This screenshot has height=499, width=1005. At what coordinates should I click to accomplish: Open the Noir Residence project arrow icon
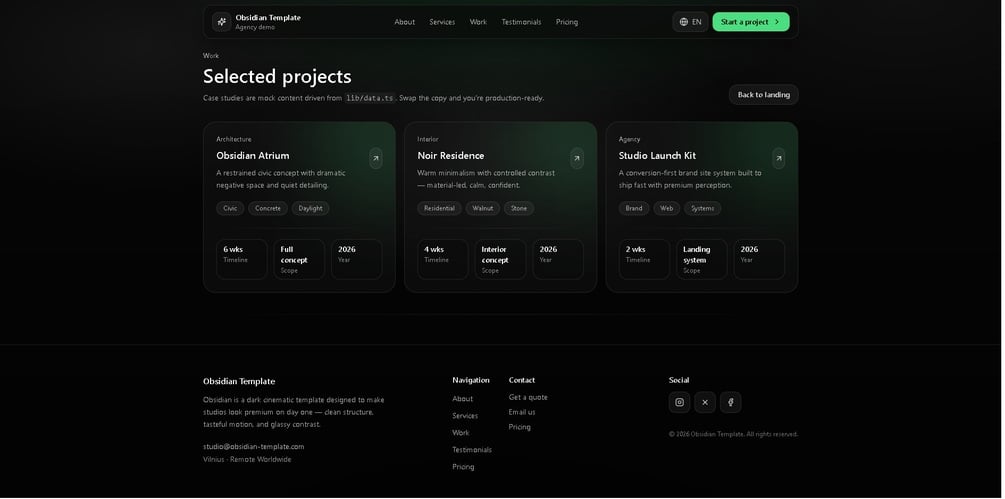pos(577,158)
